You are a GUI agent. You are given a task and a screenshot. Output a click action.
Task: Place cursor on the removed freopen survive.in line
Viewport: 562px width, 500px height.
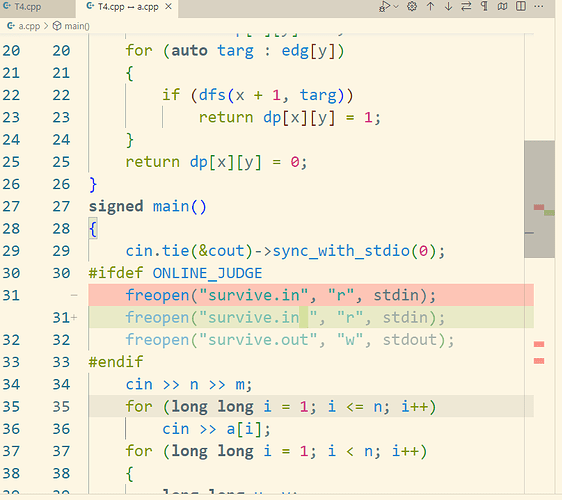click(281, 295)
